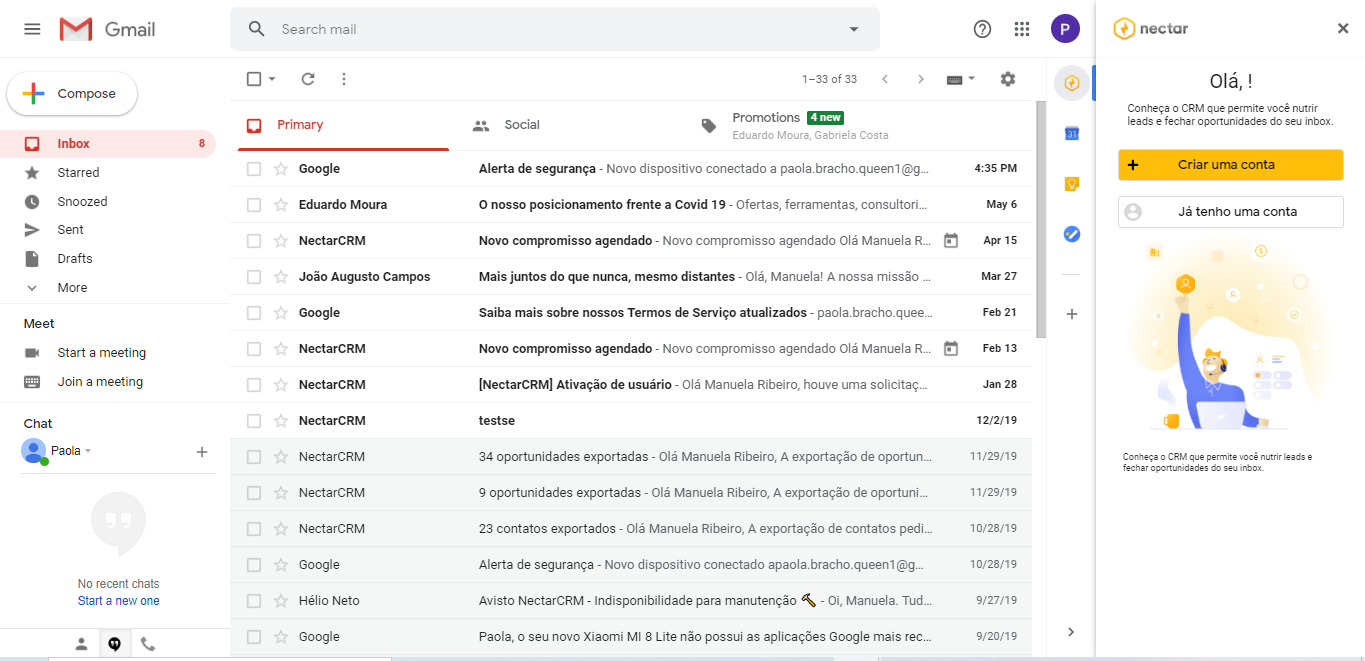Screen dimensions: 1365x661
Task: Check the '23 contatos exportados' email
Action: click(254, 529)
